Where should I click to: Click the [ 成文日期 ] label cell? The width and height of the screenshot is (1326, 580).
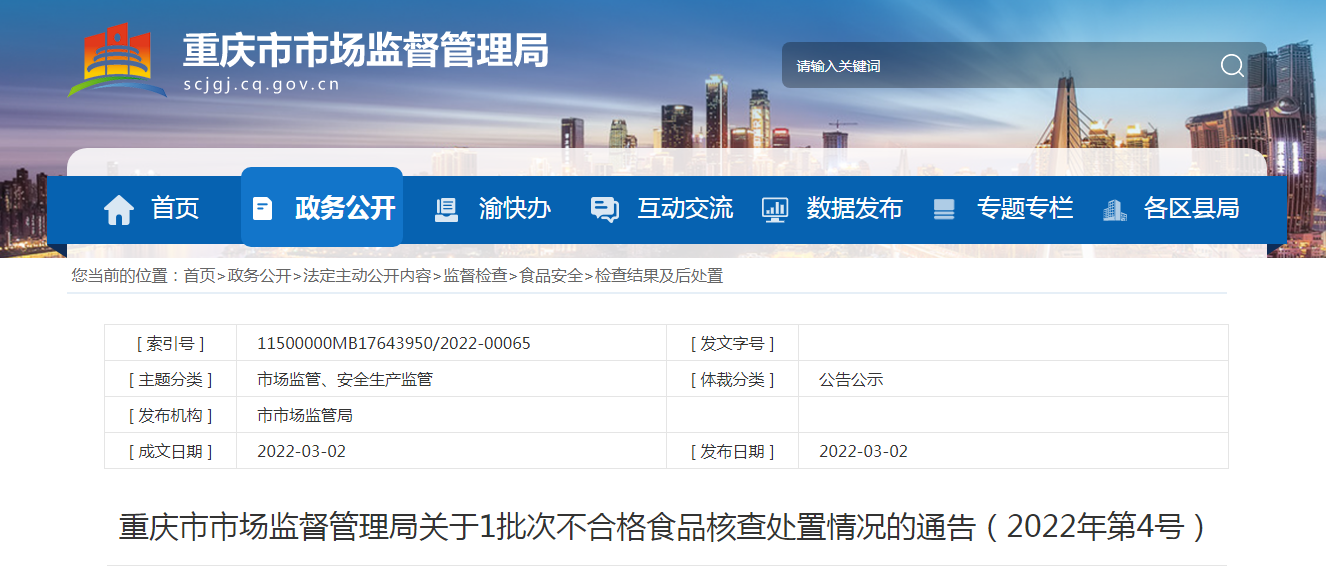coord(170,452)
